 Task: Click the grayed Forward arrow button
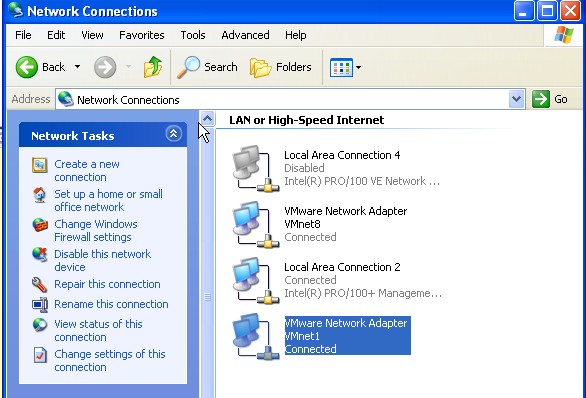point(105,67)
